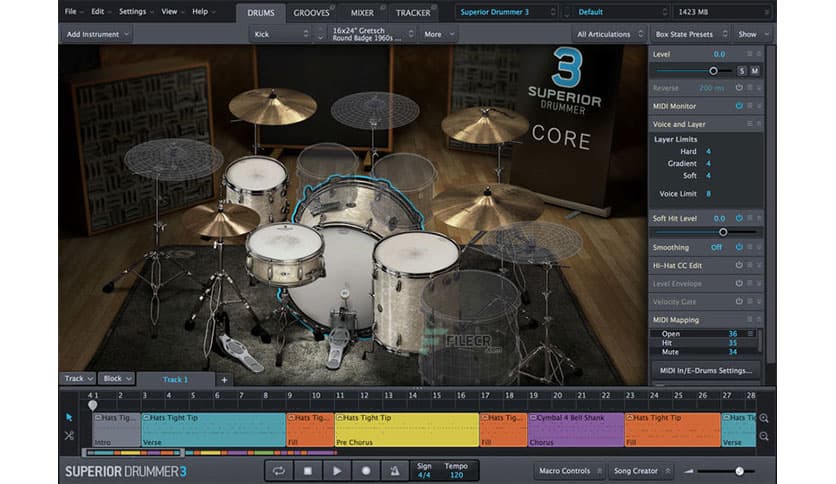Open MIDI In/E-Drums Settings
Screen dimensions: 836x484
(x=706, y=370)
